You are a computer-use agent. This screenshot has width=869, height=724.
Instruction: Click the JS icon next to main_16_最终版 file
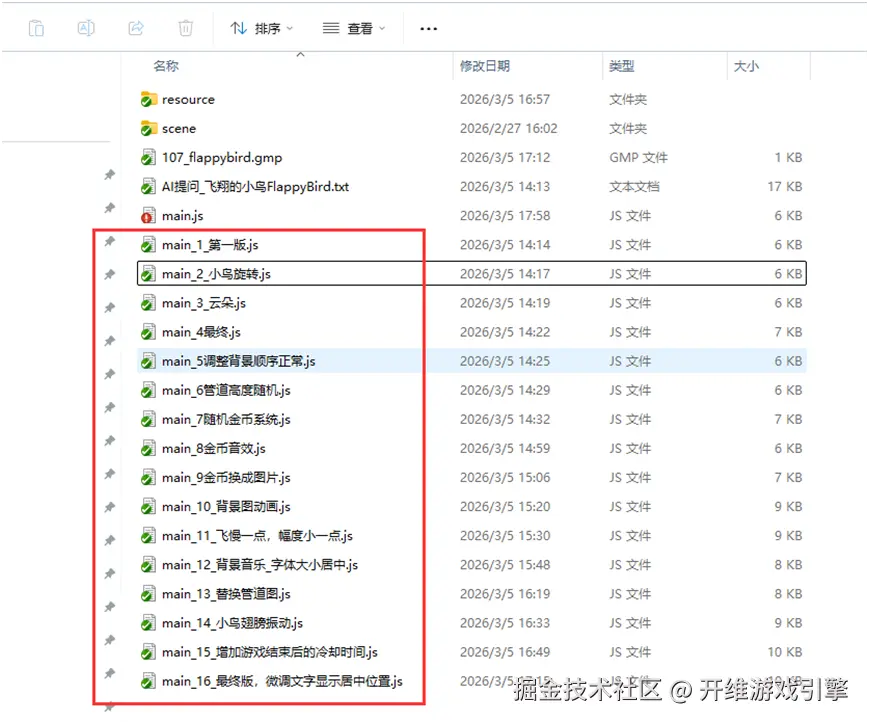pyautogui.click(x=147, y=680)
